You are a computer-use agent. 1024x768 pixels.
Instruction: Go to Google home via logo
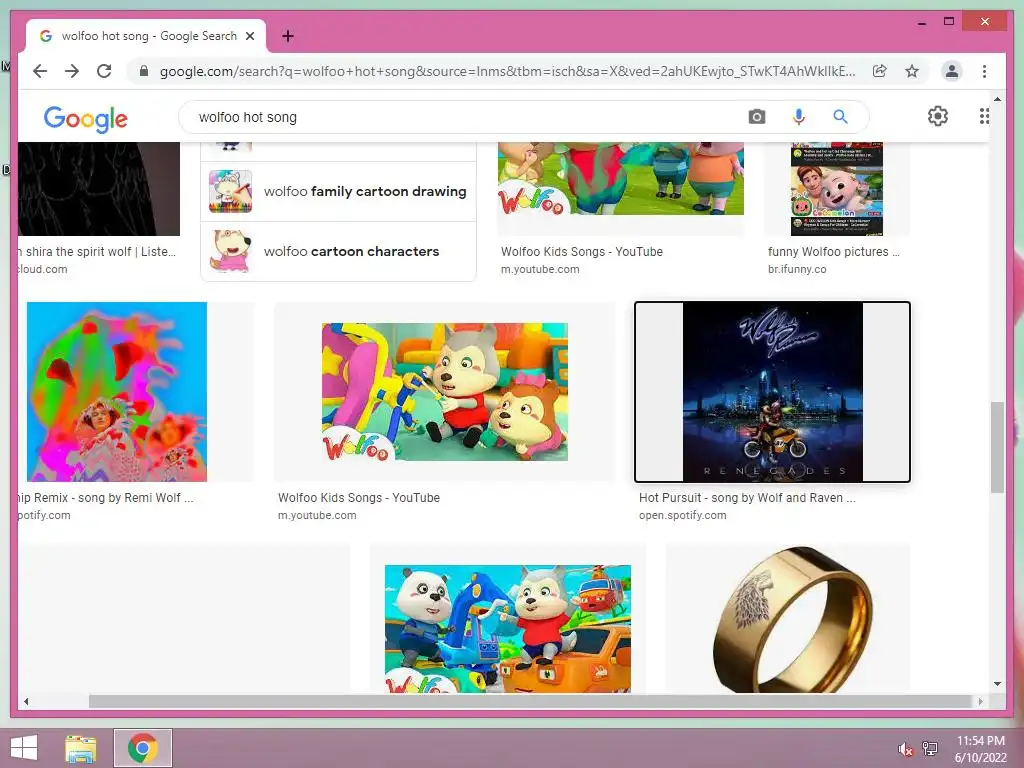point(86,119)
